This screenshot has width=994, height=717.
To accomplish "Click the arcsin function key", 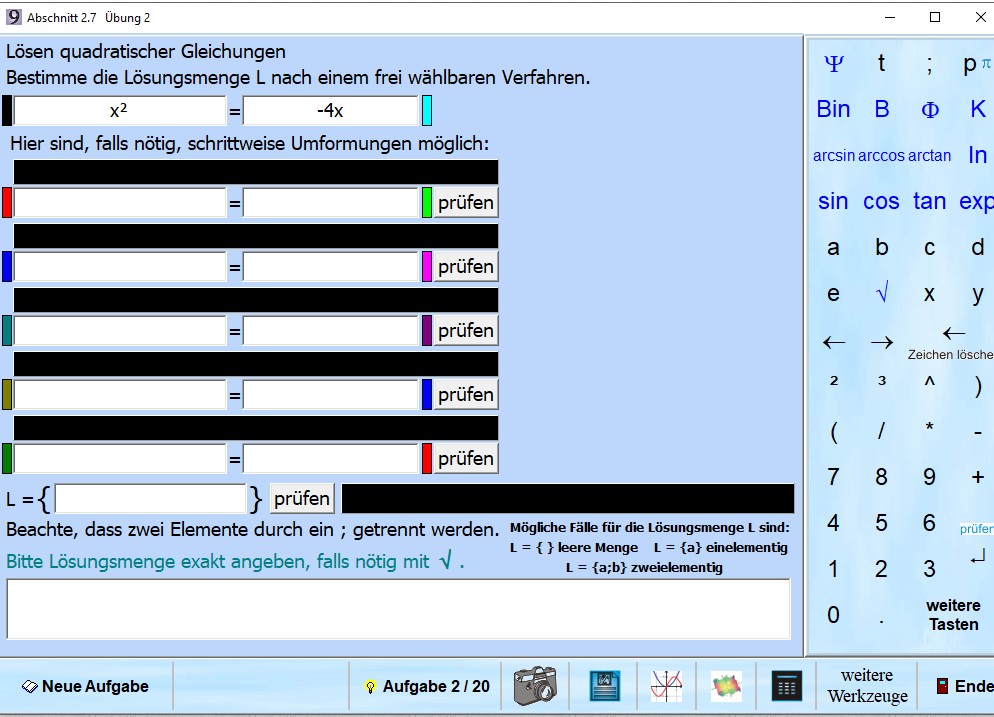I will click(834, 155).
